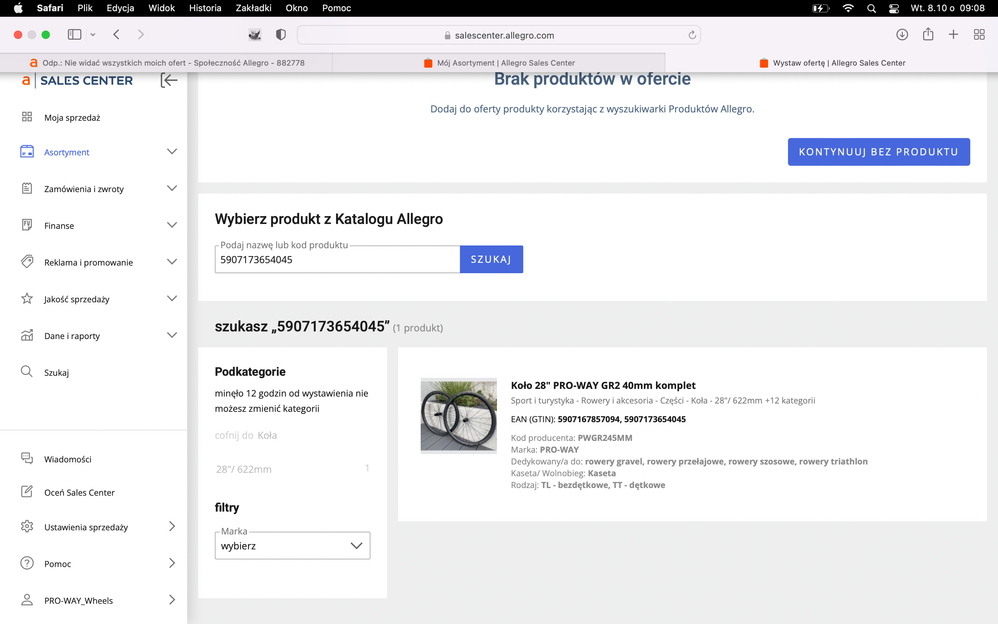The width and height of the screenshot is (998, 624).
Task: Click the Jakość sprzedaży star icon
Action: click(27, 299)
